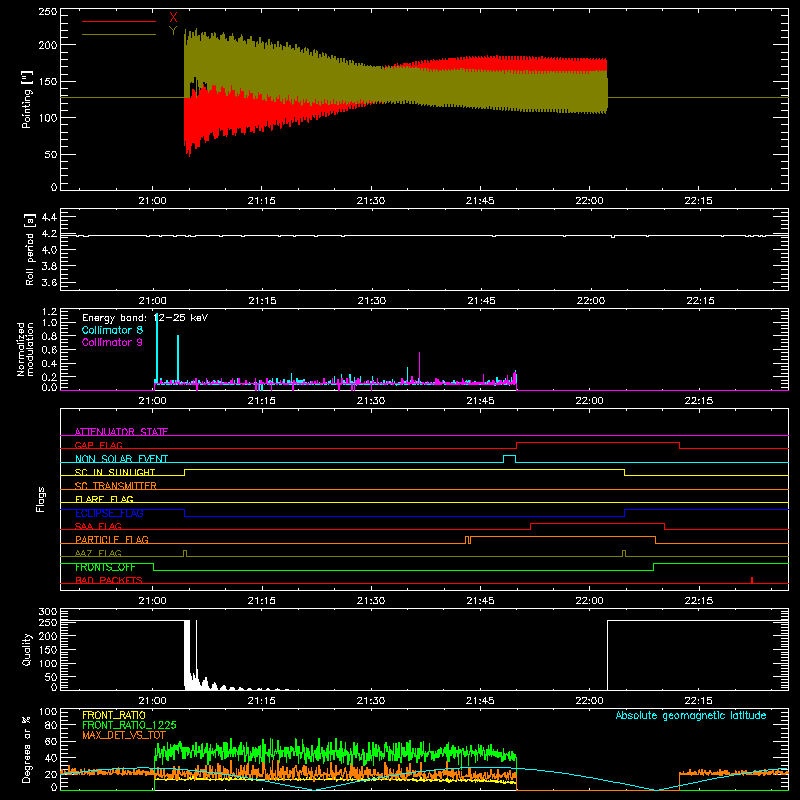Click the 'Normalized modulation' axis title
Viewport: 800px width, 800px height.
pos(26,349)
